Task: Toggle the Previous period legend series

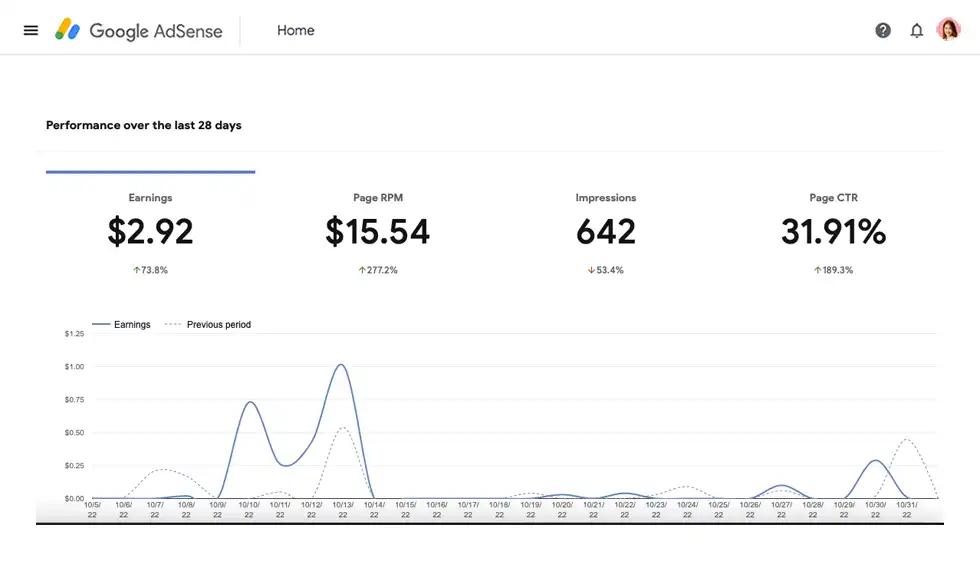Action: coord(208,325)
